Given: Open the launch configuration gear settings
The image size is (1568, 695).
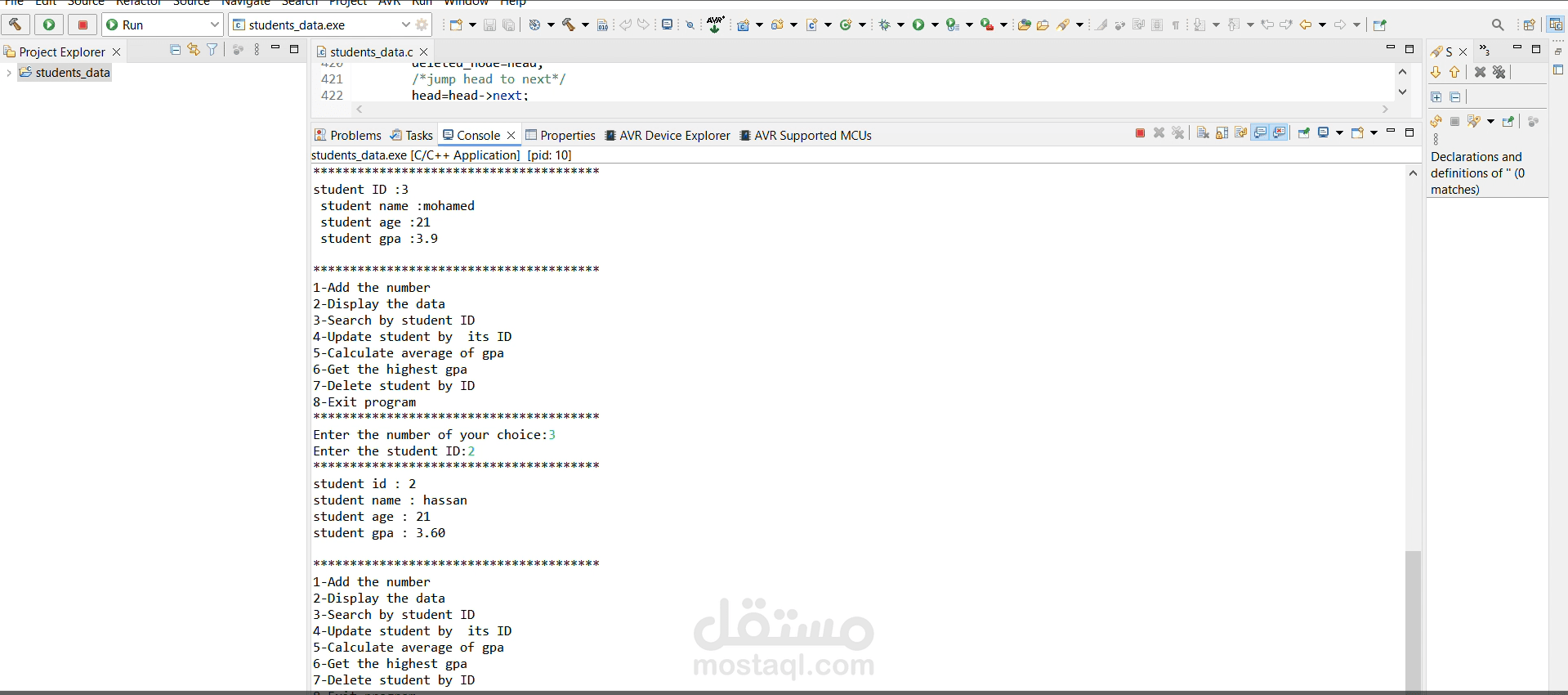Looking at the screenshot, I should (422, 25).
